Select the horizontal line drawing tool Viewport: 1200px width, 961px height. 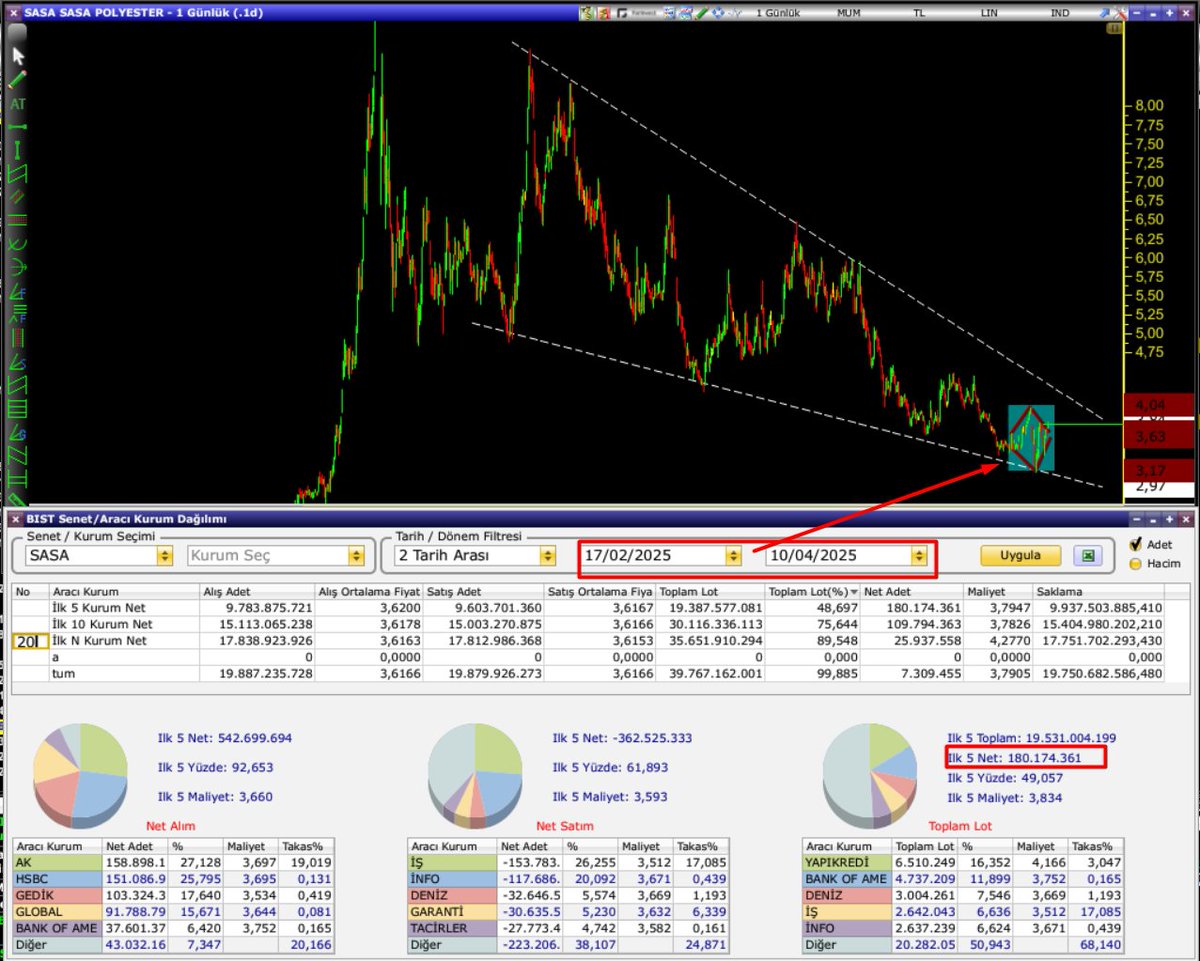[17, 128]
